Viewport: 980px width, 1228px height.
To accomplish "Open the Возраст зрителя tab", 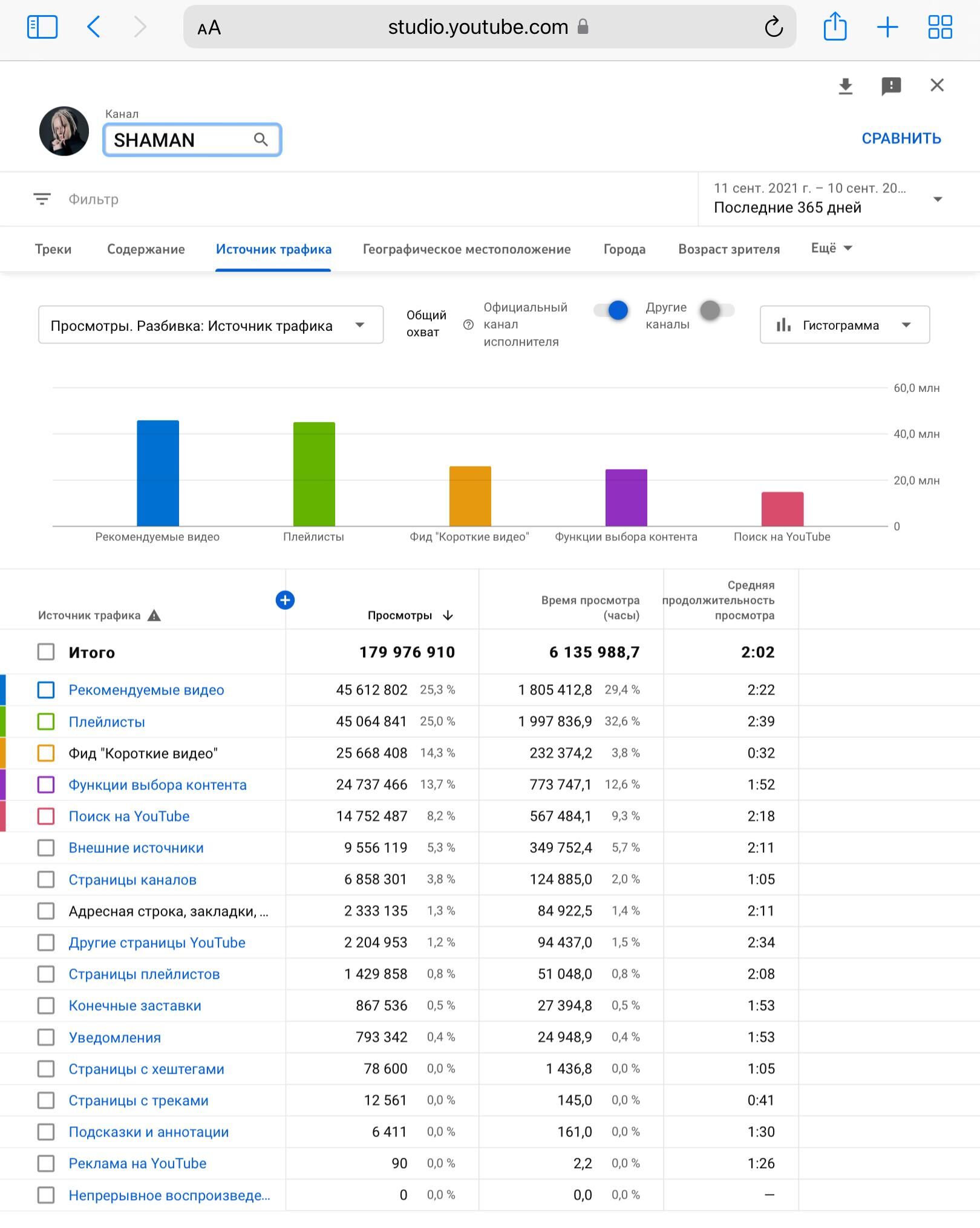I will tap(729, 249).
